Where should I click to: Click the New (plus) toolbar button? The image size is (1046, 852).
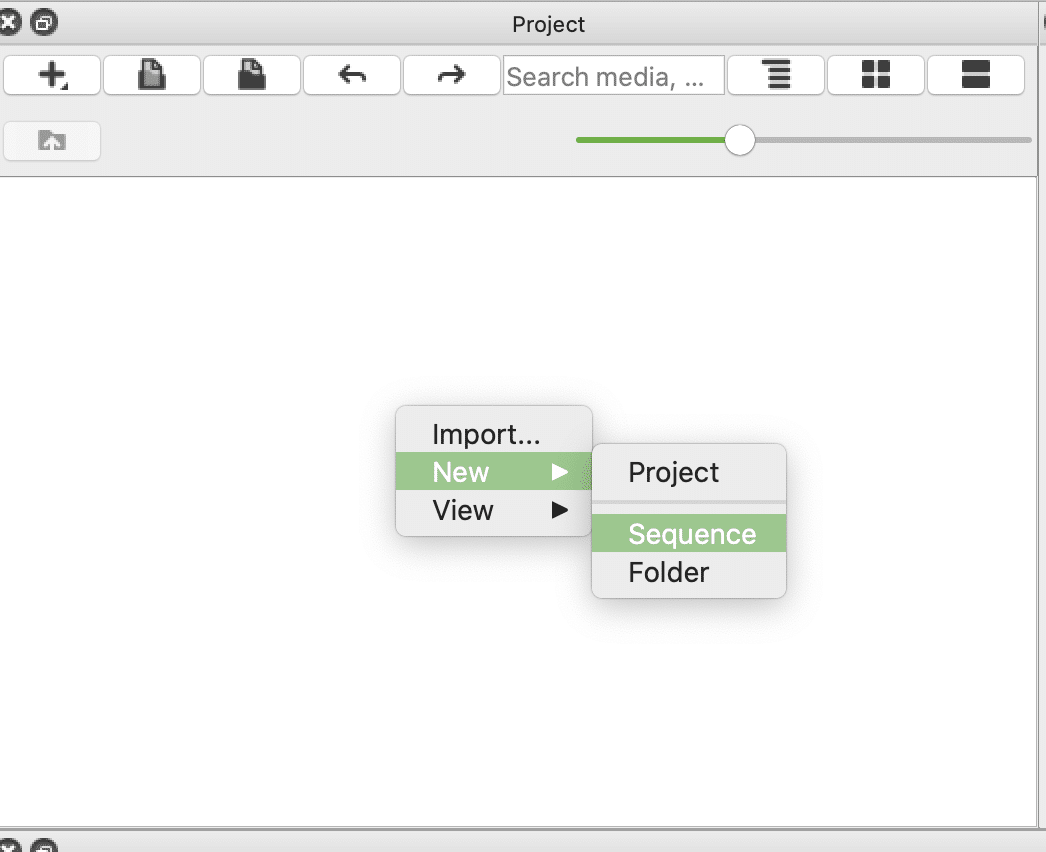[52, 75]
